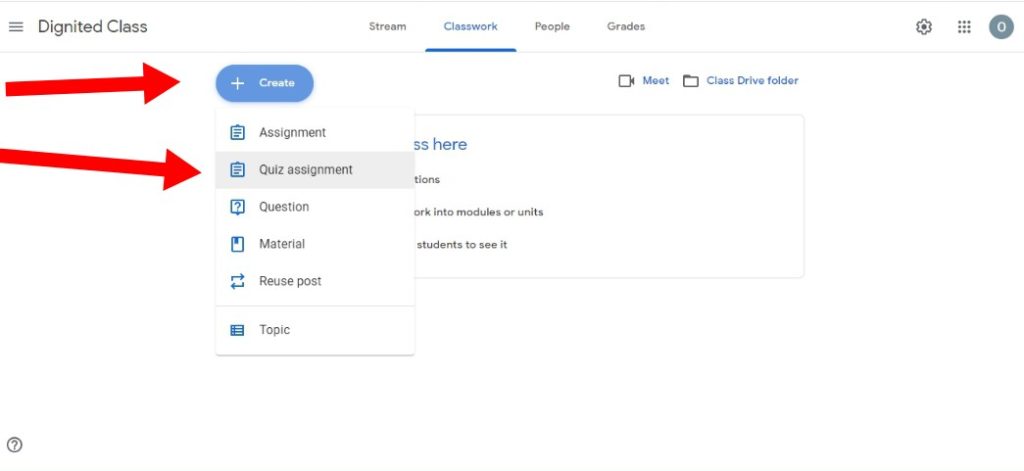Select Topic in the Create menu
This screenshot has height=471, width=1024.
tap(315, 330)
